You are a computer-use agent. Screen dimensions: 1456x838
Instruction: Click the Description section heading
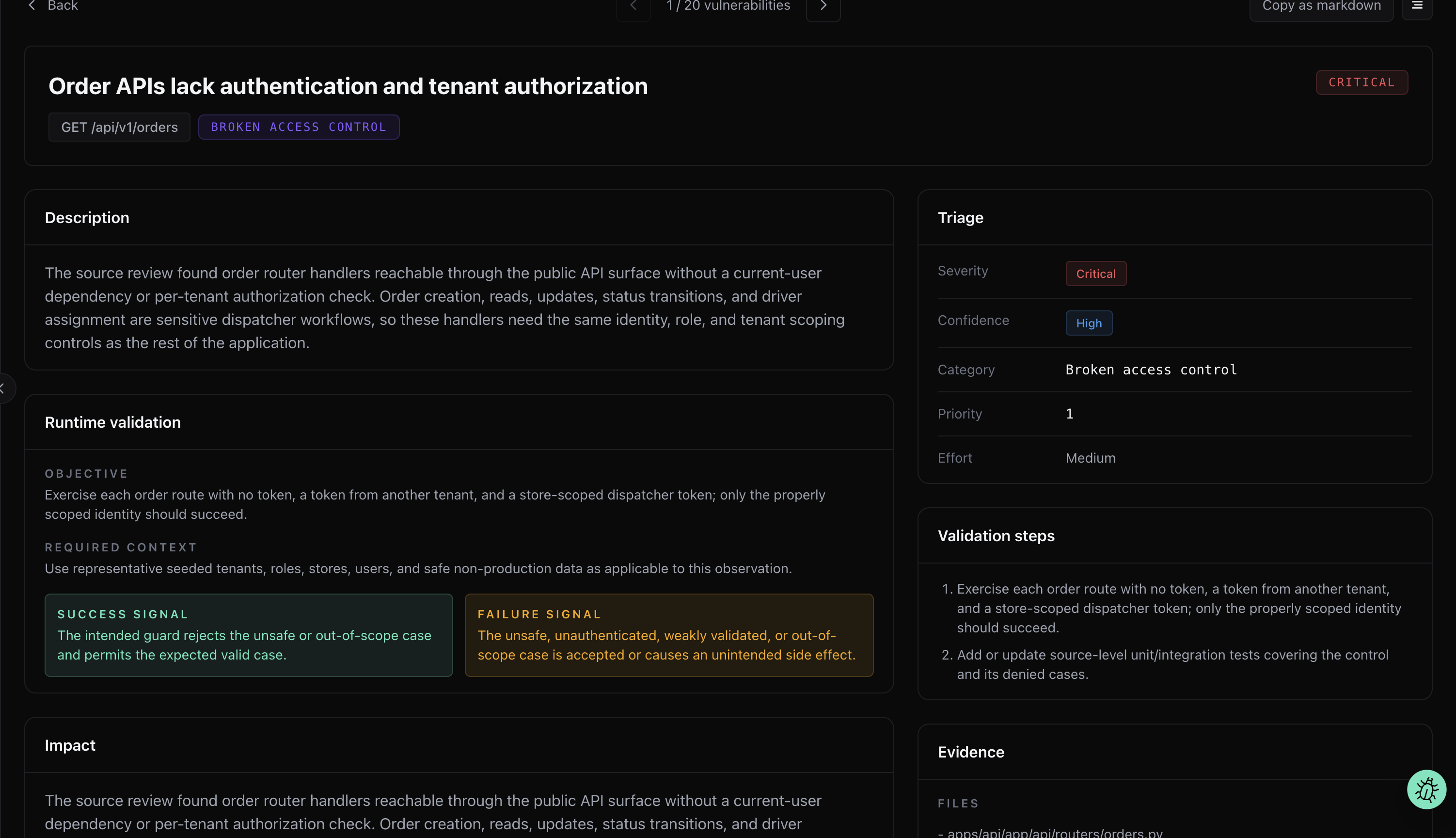[x=87, y=218]
